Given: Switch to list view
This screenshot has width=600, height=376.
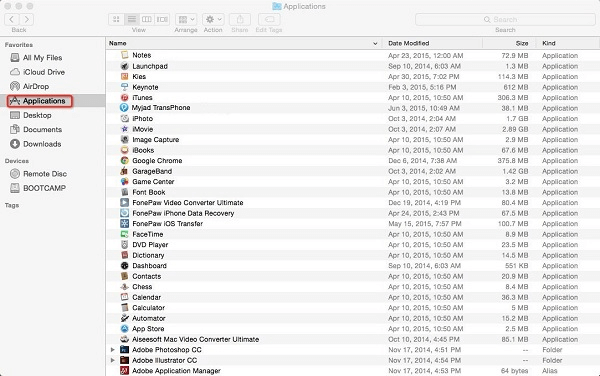Looking at the screenshot, I should [132, 19].
